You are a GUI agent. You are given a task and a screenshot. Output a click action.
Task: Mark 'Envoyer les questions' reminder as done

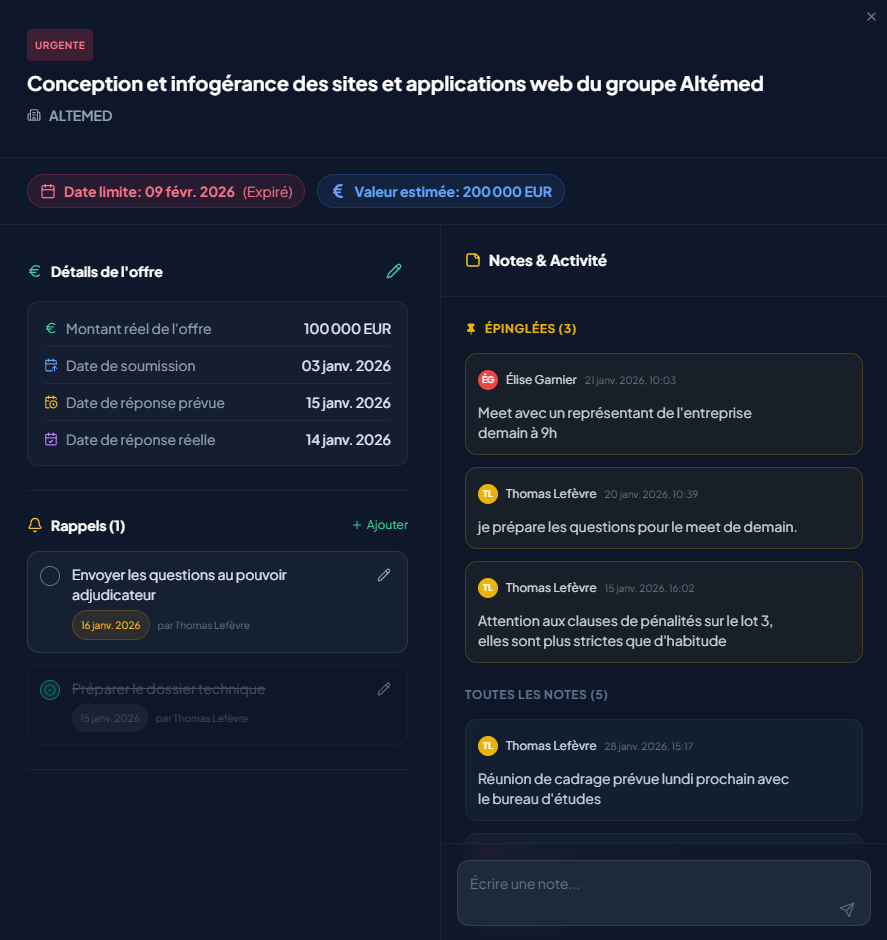point(50,576)
